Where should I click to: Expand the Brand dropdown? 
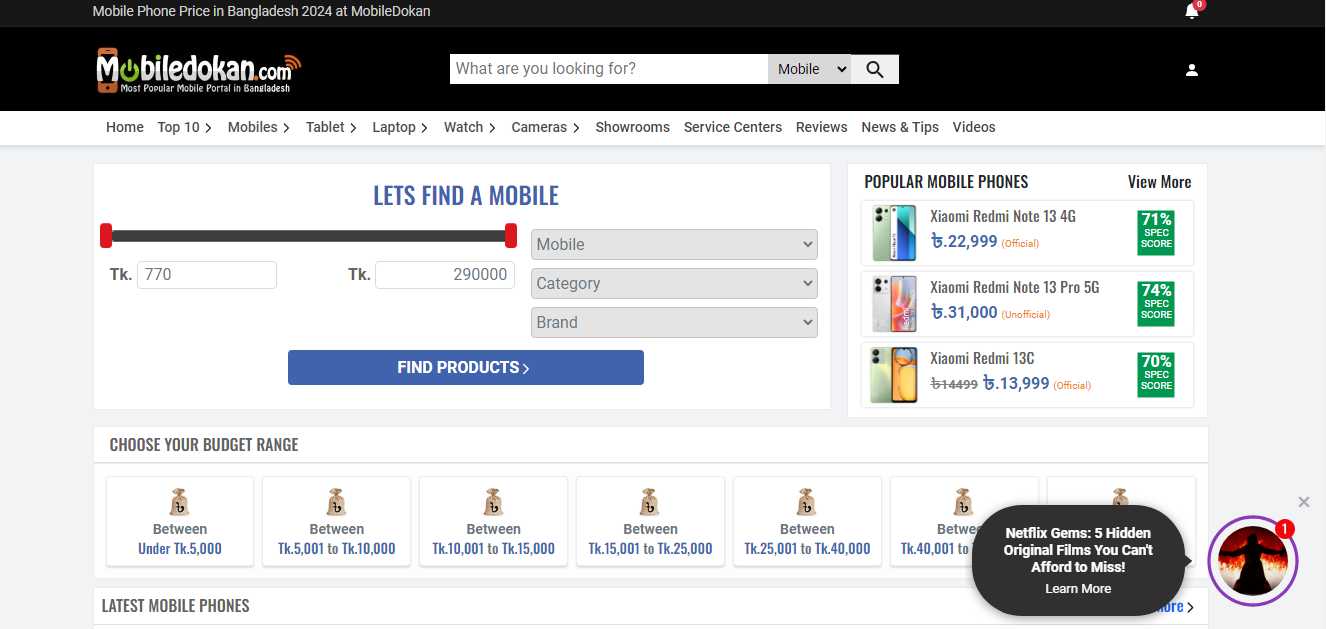click(674, 322)
